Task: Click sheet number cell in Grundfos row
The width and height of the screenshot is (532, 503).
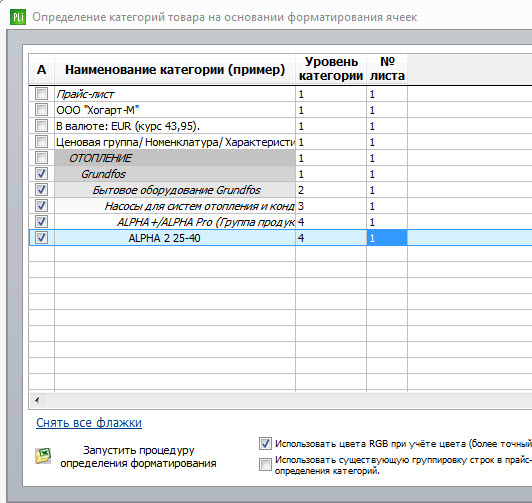Action: pos(387,174)
